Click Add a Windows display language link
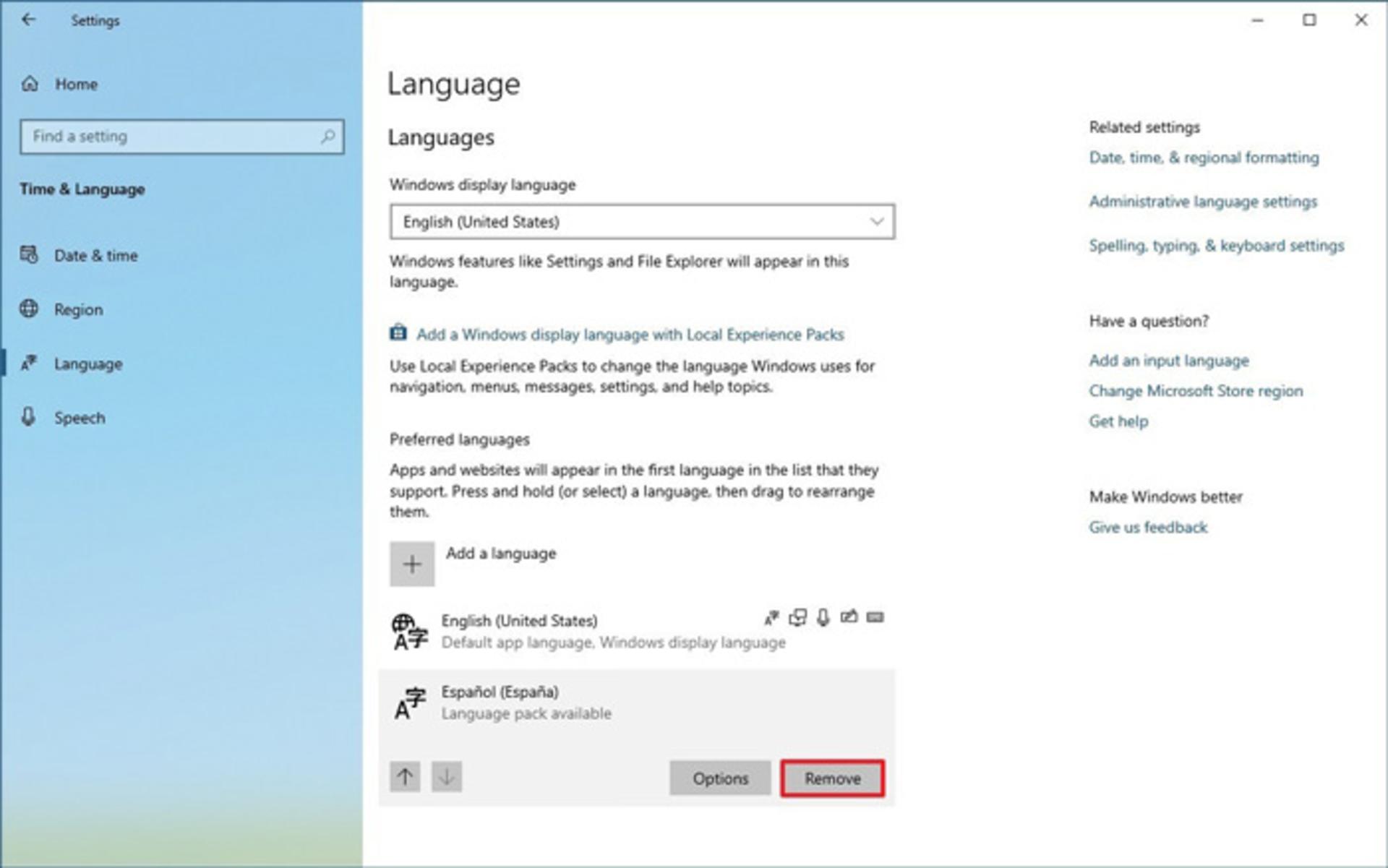 [x=630, y=335]
